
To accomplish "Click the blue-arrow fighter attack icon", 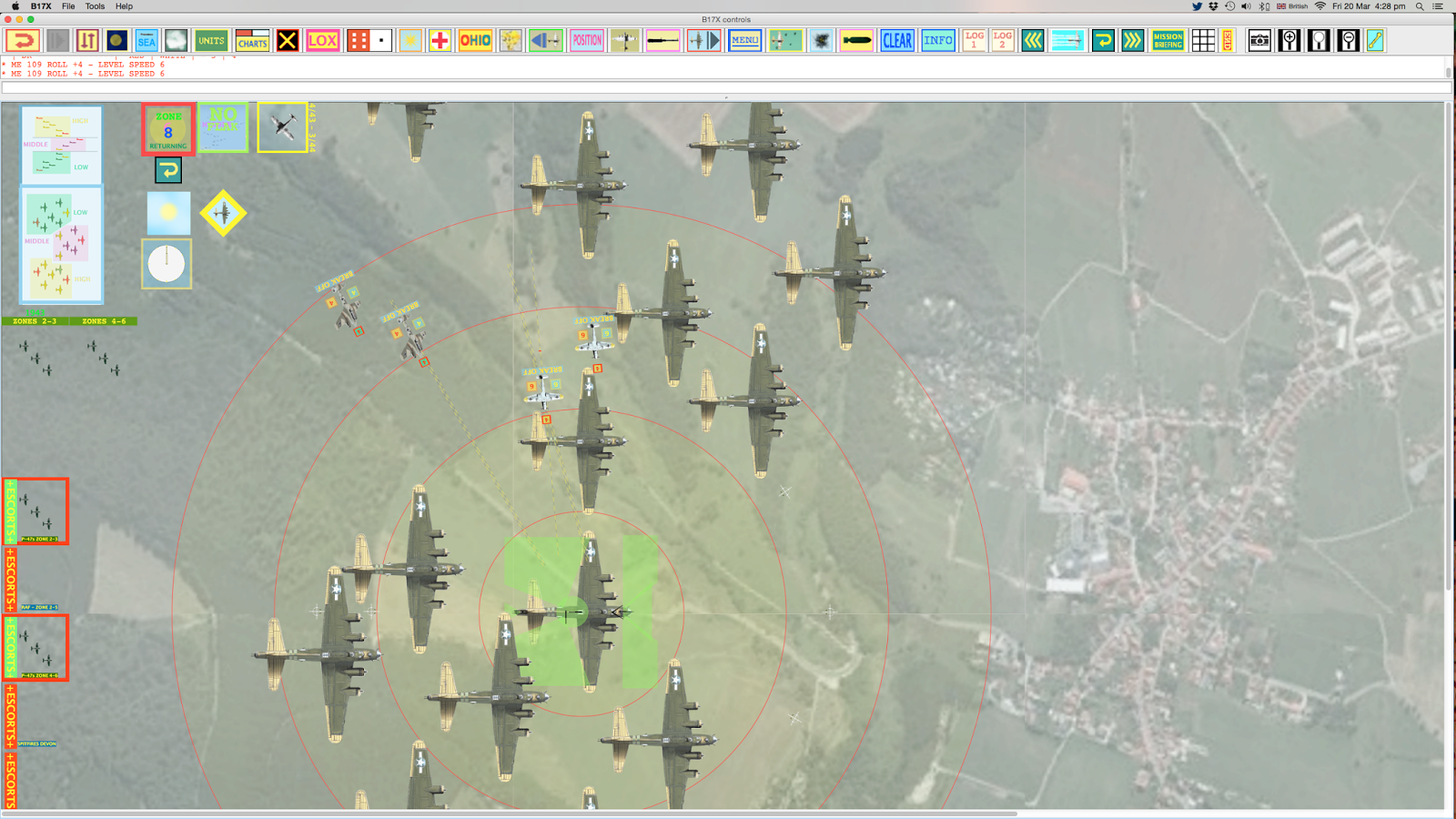I will [546, 40].
